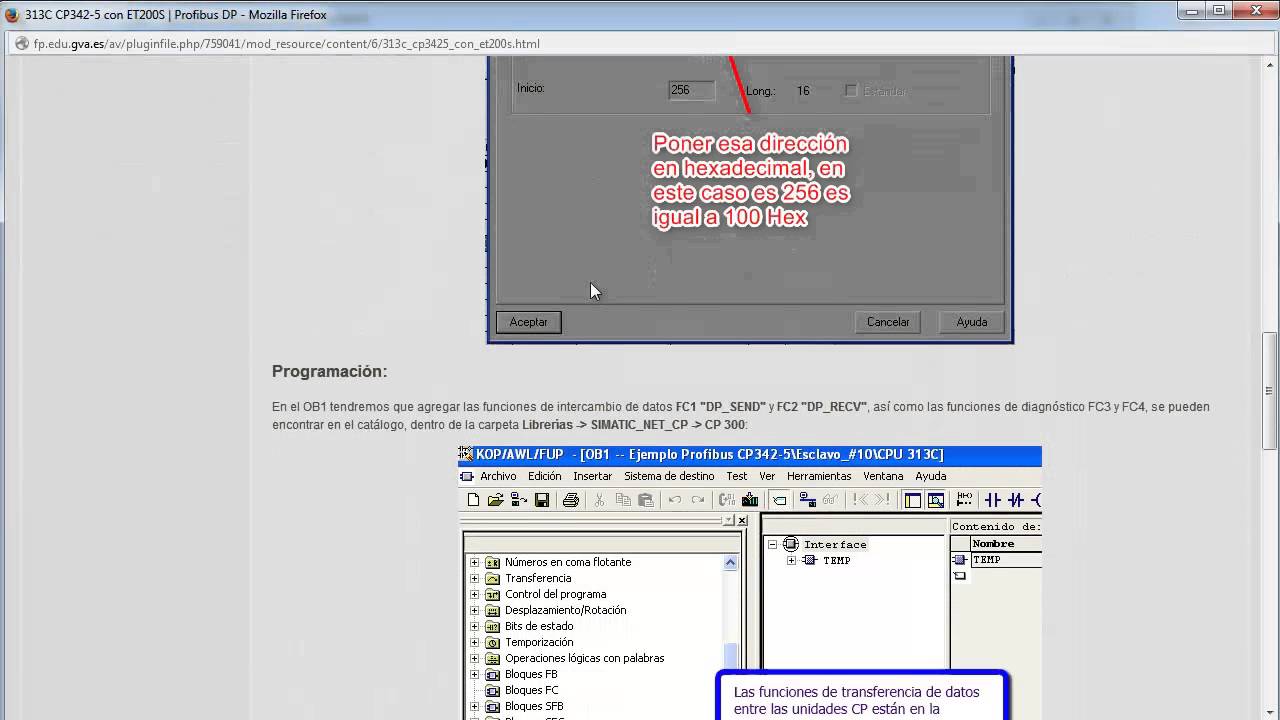Open the Sistema de destino menu
The width and height of the screenshot is (1280, 720).
pyautogui.click(x=669, y=476)
